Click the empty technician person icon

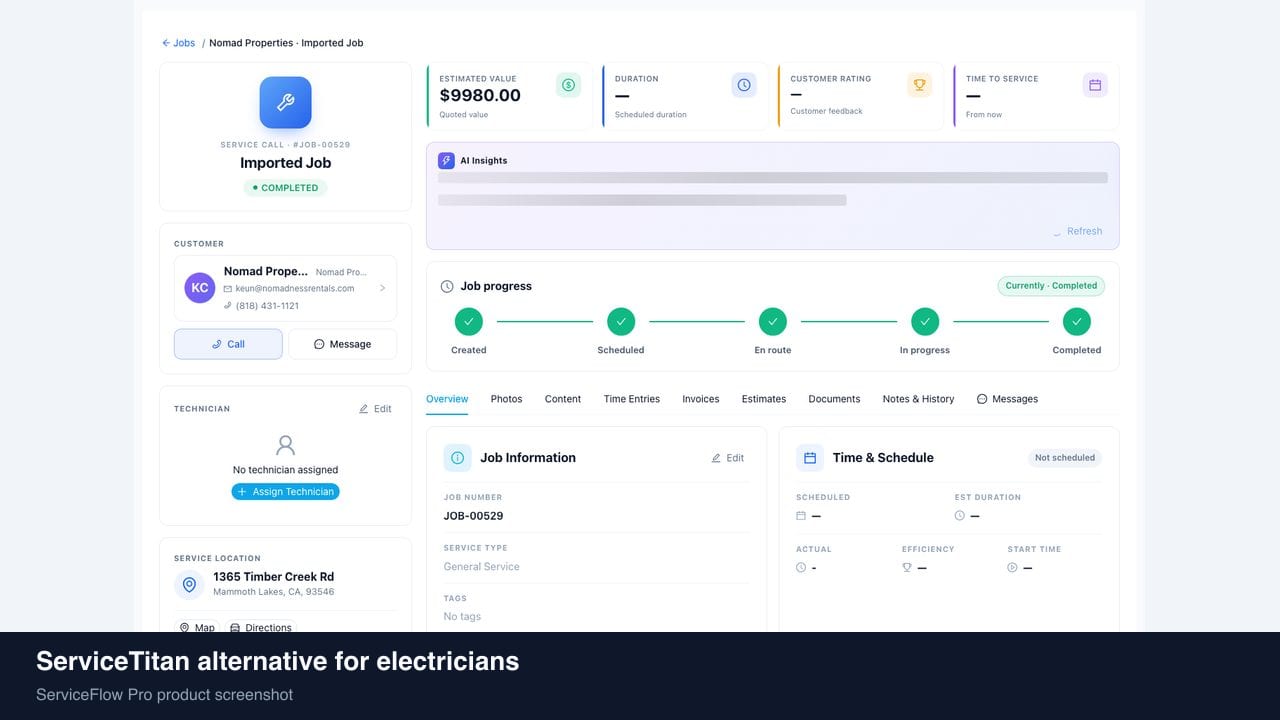pos(285,445)
